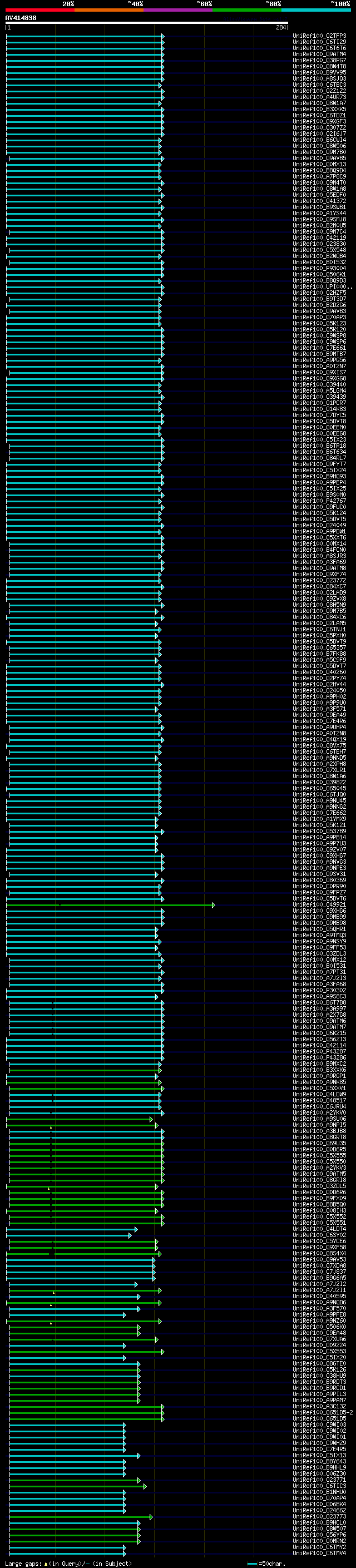The height and width of the screenshot is (1568, 356).
Task: Select hit label UniRef100_Q69U35
Action: click(x=319, y=1143)
